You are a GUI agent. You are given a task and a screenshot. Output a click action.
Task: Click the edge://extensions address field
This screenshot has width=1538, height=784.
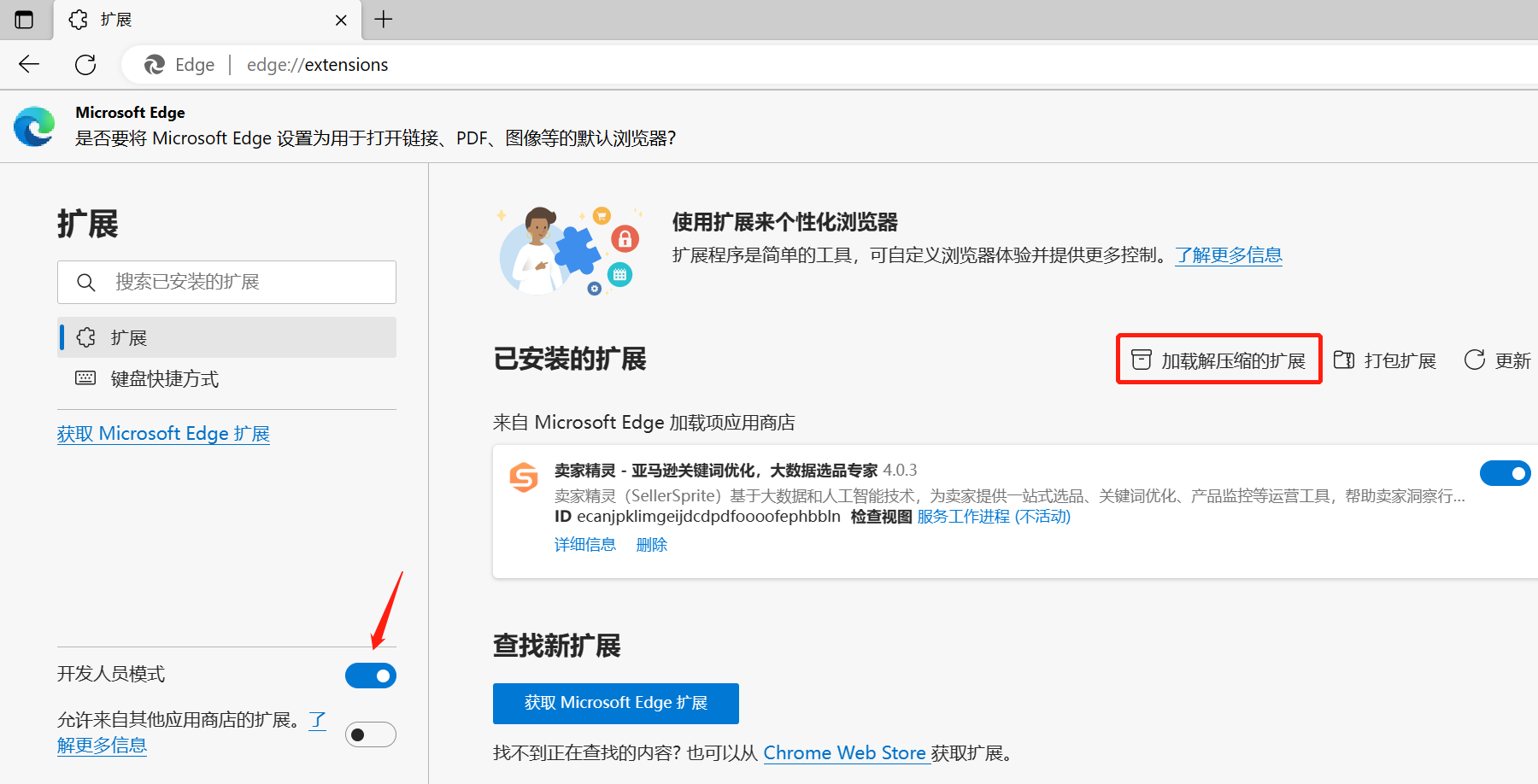pos(317,65)
